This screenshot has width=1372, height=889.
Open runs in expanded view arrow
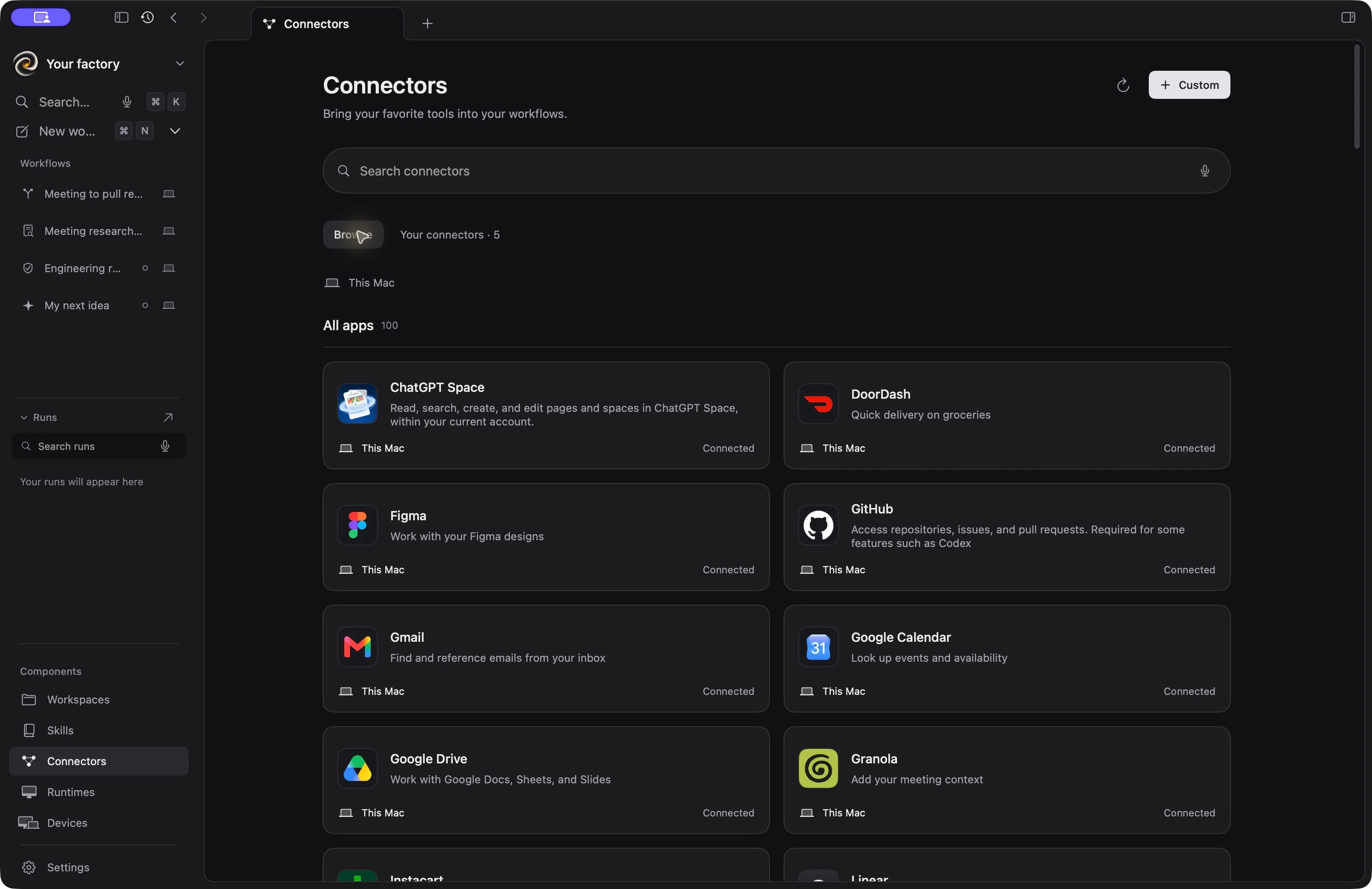pos(168,418)
